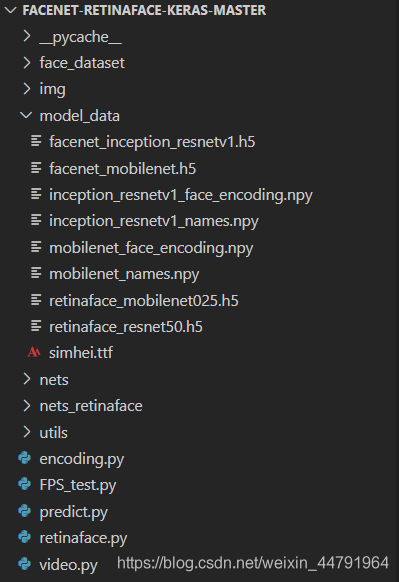Click Python icon beside FPS_test.py
The image size is (399, 582).
[x=25, y=484]
